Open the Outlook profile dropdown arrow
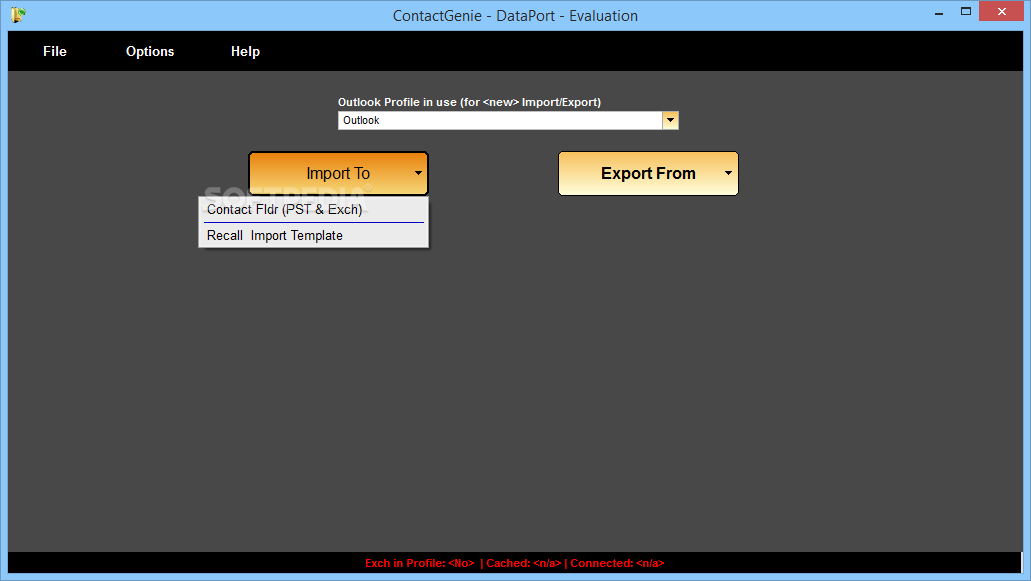Screen dimensions: 1031x581 click(x=670, y=120)
